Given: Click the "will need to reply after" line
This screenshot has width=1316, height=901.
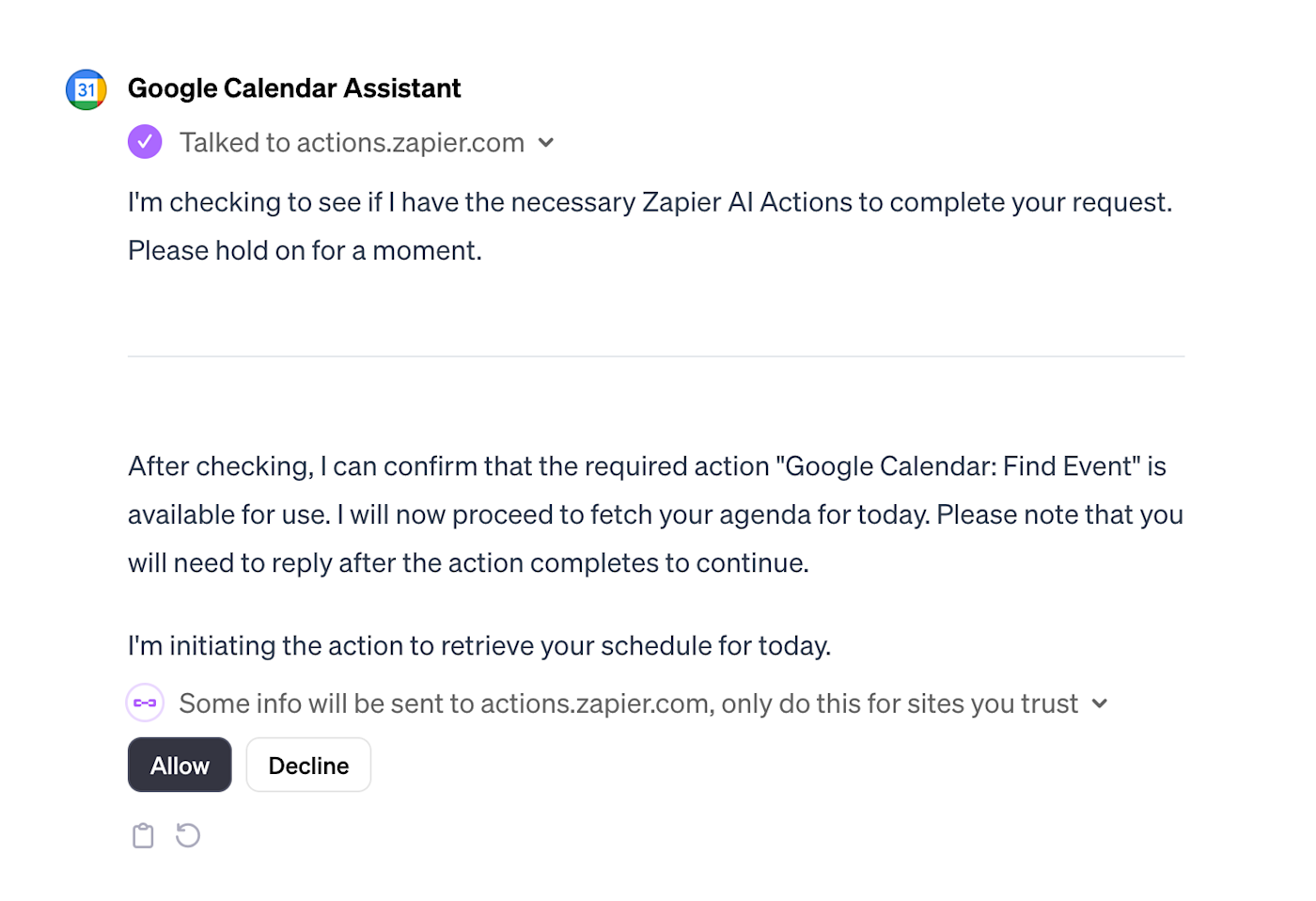Looking at the screenshot, I should coord(468,563).
